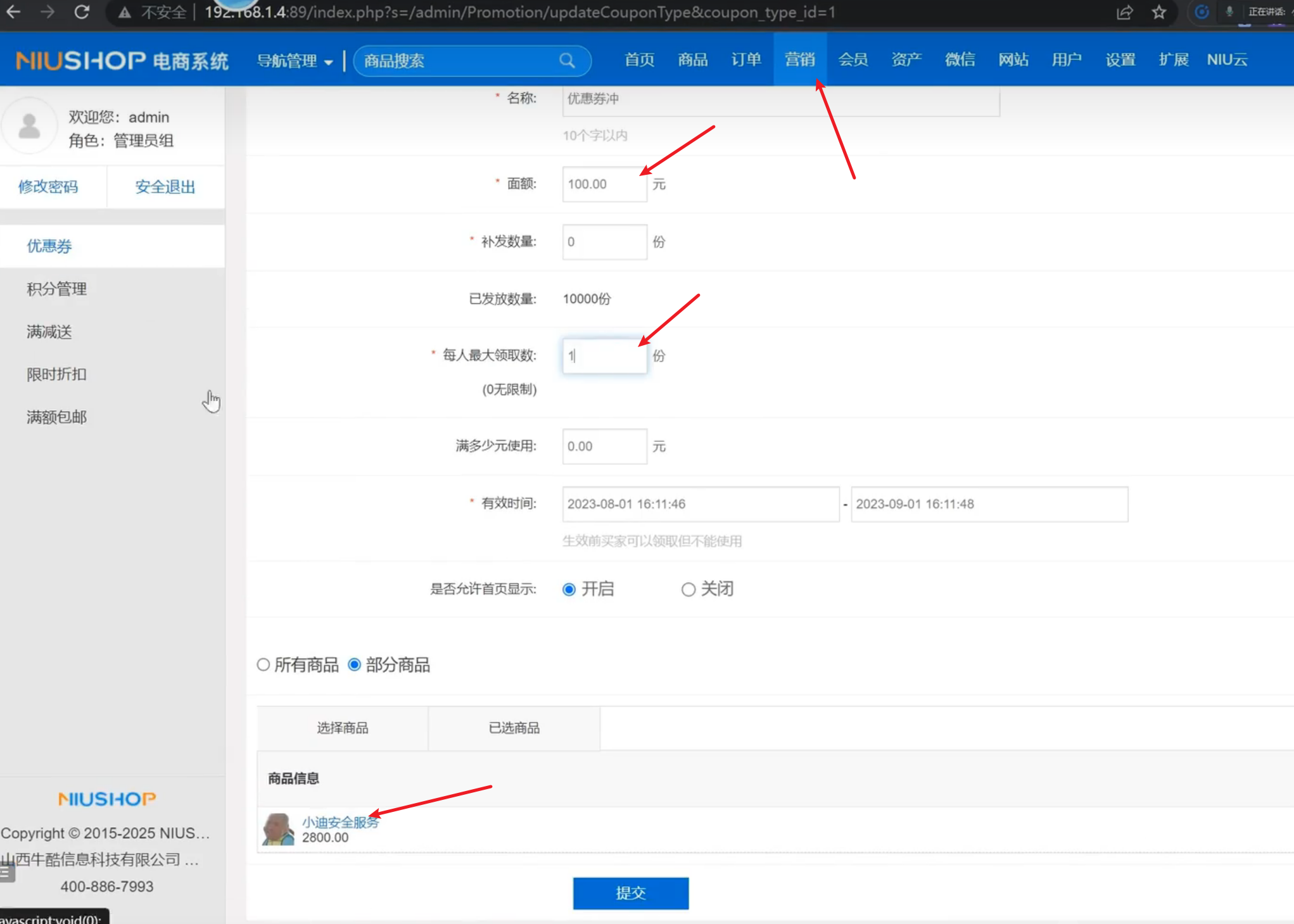Choose the 所有商品 radio option
1294x924 pixels.
(x=263, y=665)
